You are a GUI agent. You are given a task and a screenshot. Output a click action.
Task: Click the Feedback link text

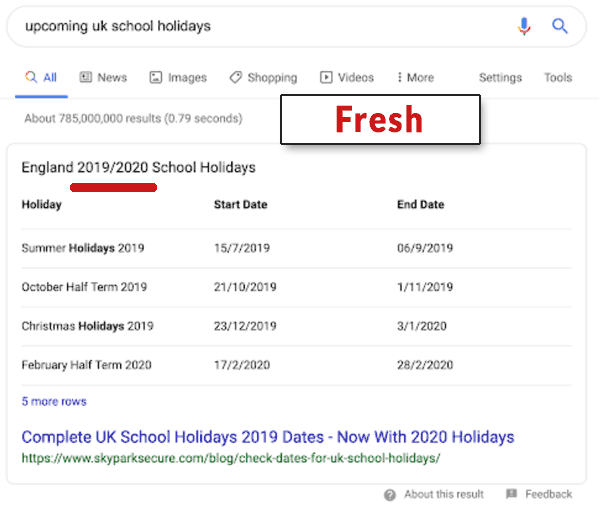549,494
